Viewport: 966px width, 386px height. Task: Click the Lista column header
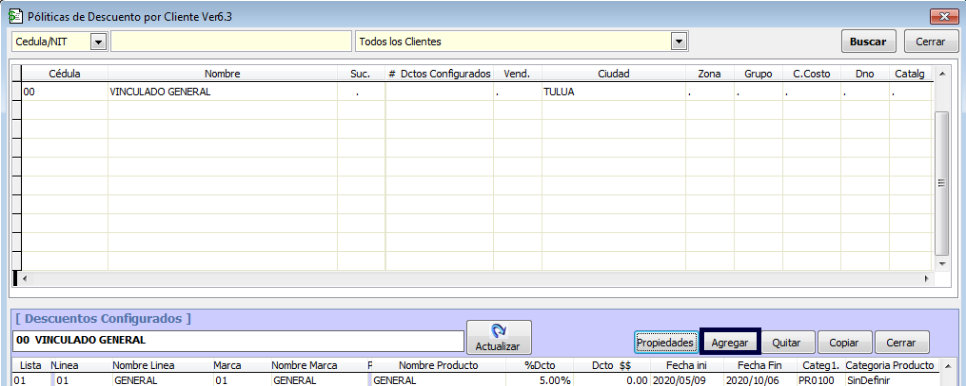[x=31, y=365]
